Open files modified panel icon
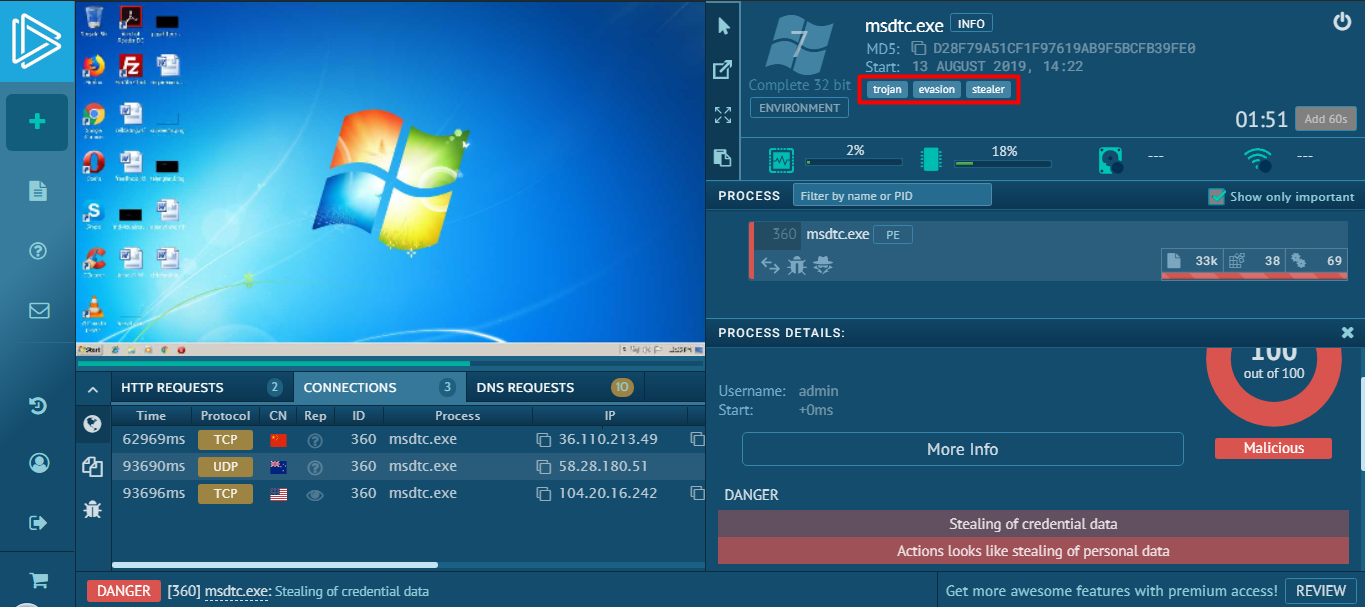The image size is (1365, 607). [x=92, y=466]
